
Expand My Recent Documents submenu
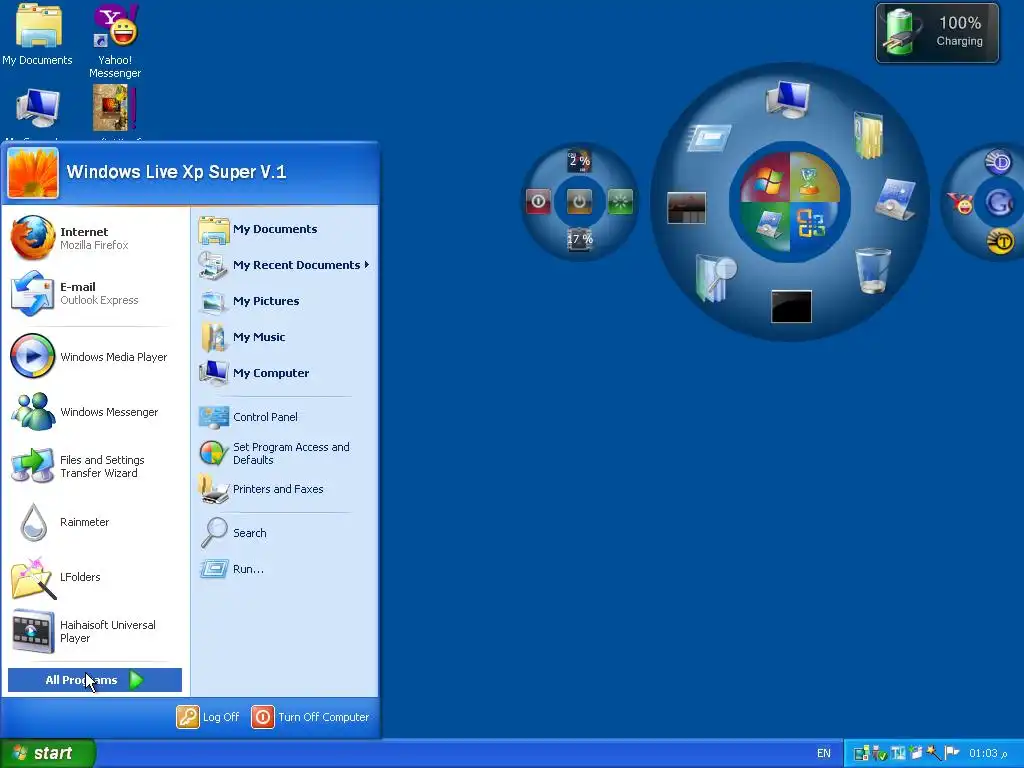coord(284,265)
